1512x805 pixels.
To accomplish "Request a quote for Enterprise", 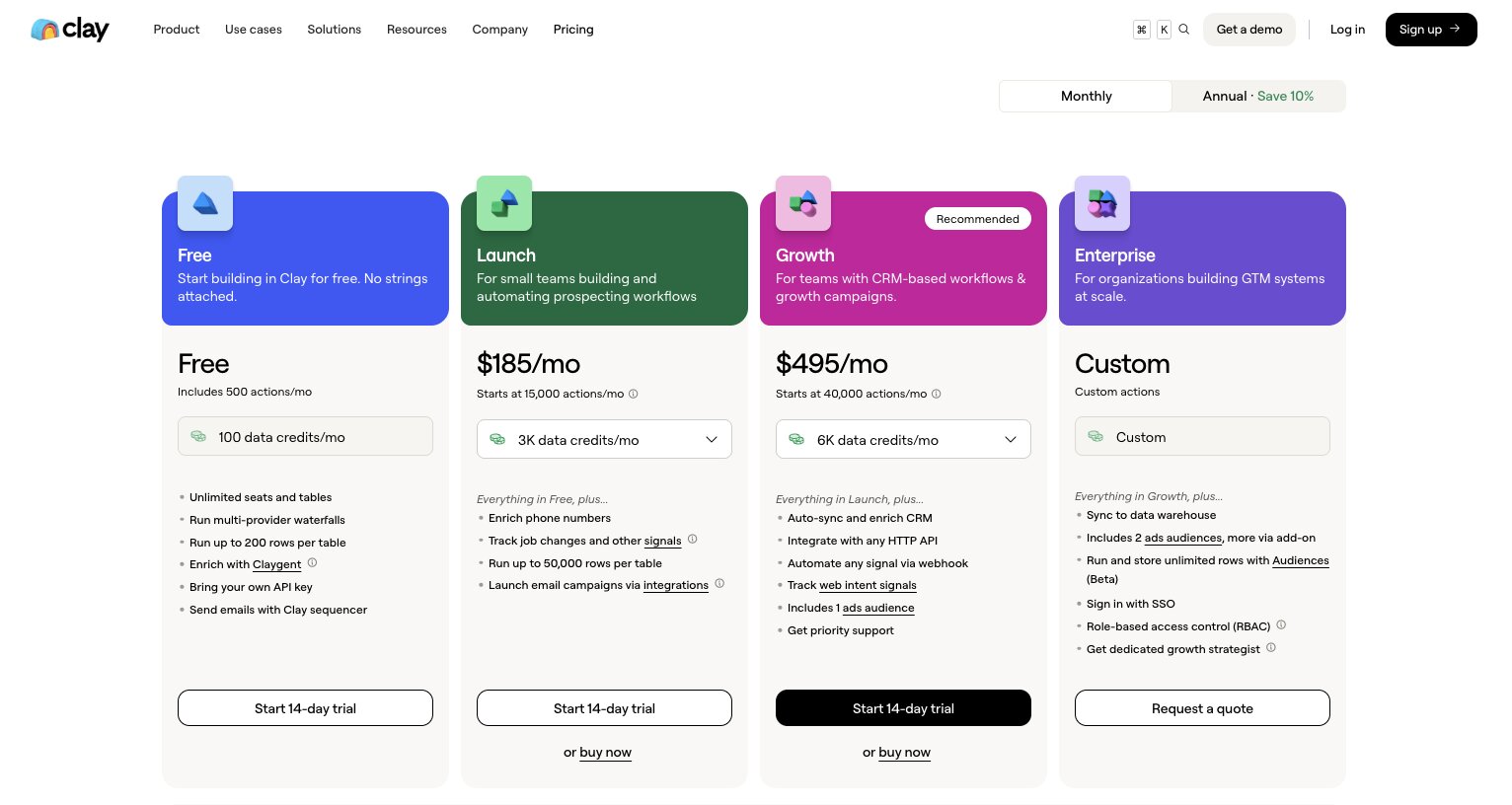I will [x=1202, y=707].
